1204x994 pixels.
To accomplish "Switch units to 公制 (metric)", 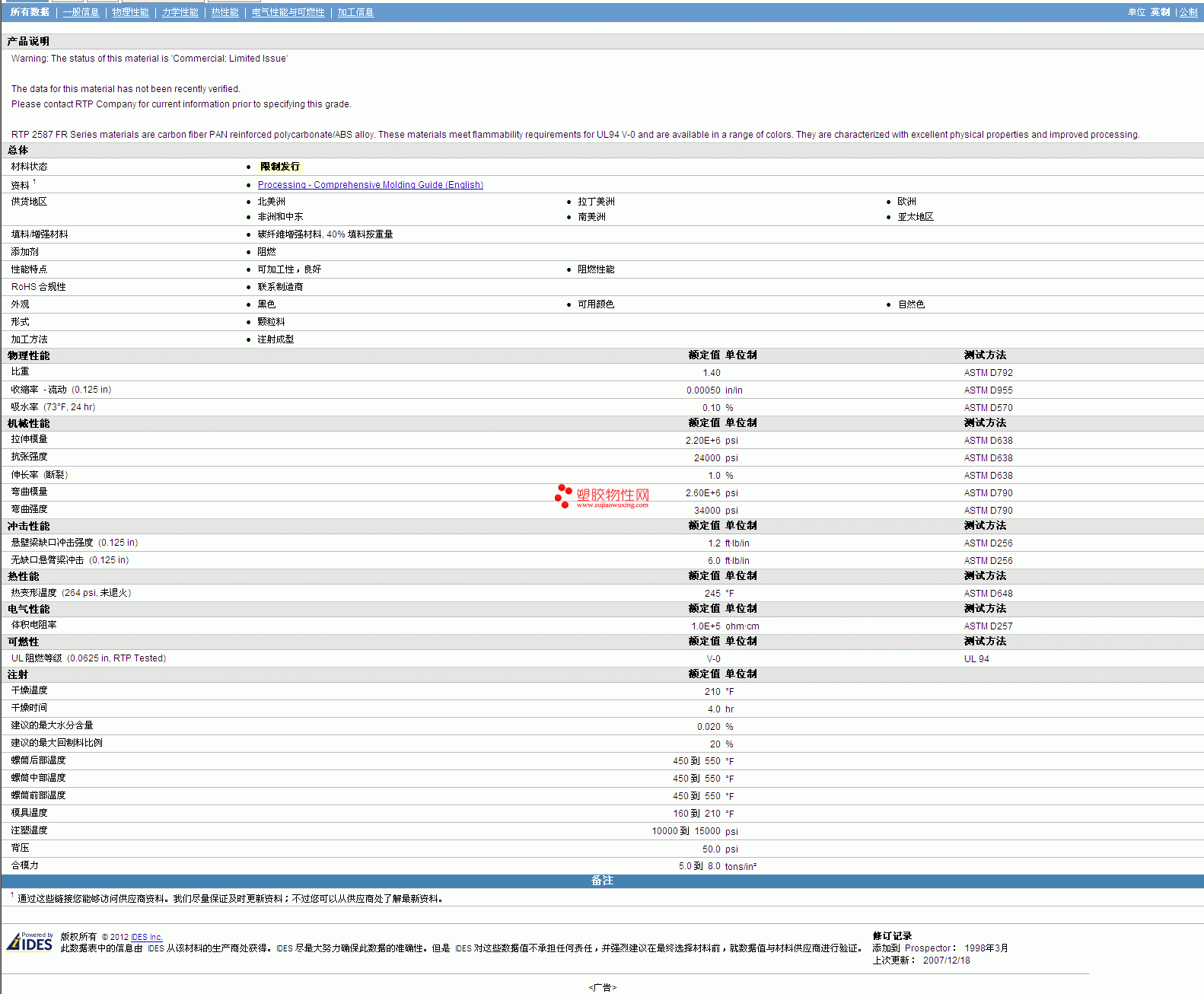I will coord(1188,12).
